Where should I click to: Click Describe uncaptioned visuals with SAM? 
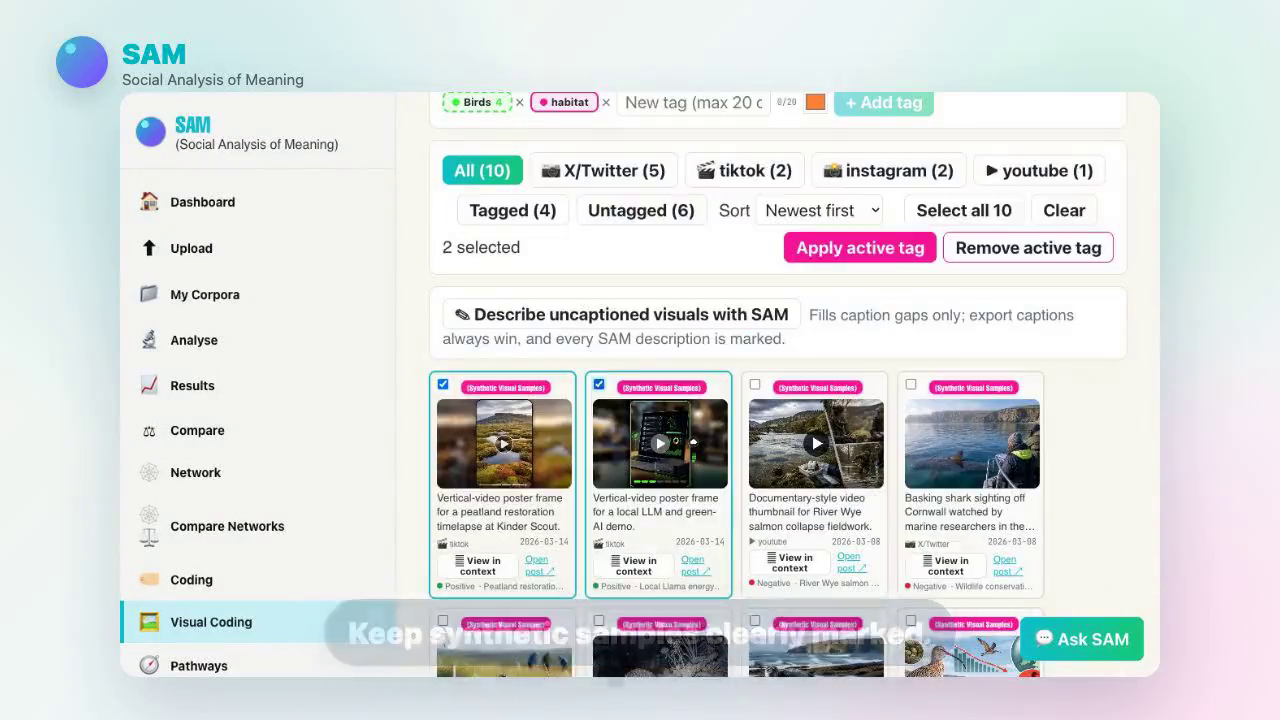(x=621, y=314)
